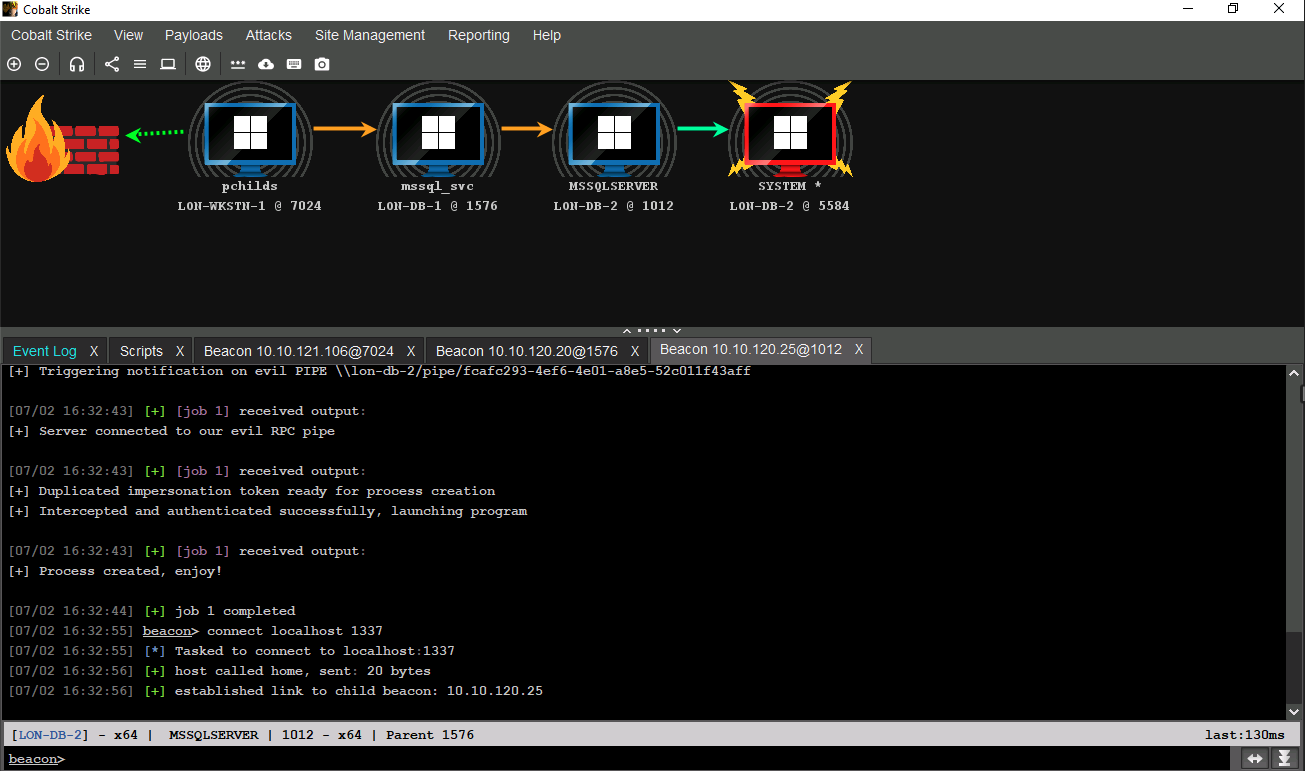Switch to session table view with the lines icon
Image resolution: width=1305 pixels, height=771 pixels.
tap(140, 64)
